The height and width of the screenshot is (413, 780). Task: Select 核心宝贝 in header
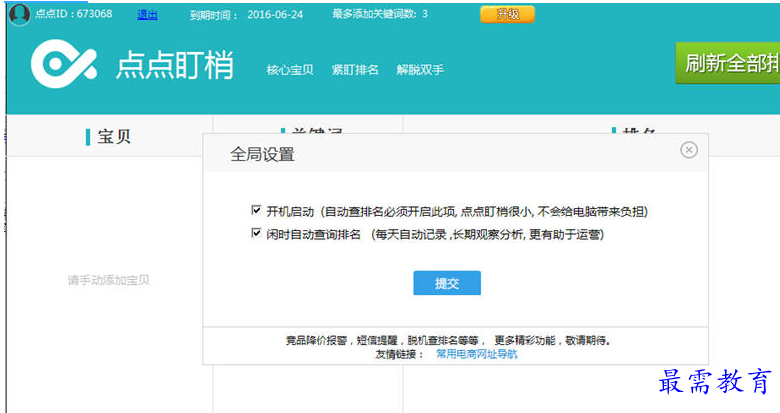290,70
